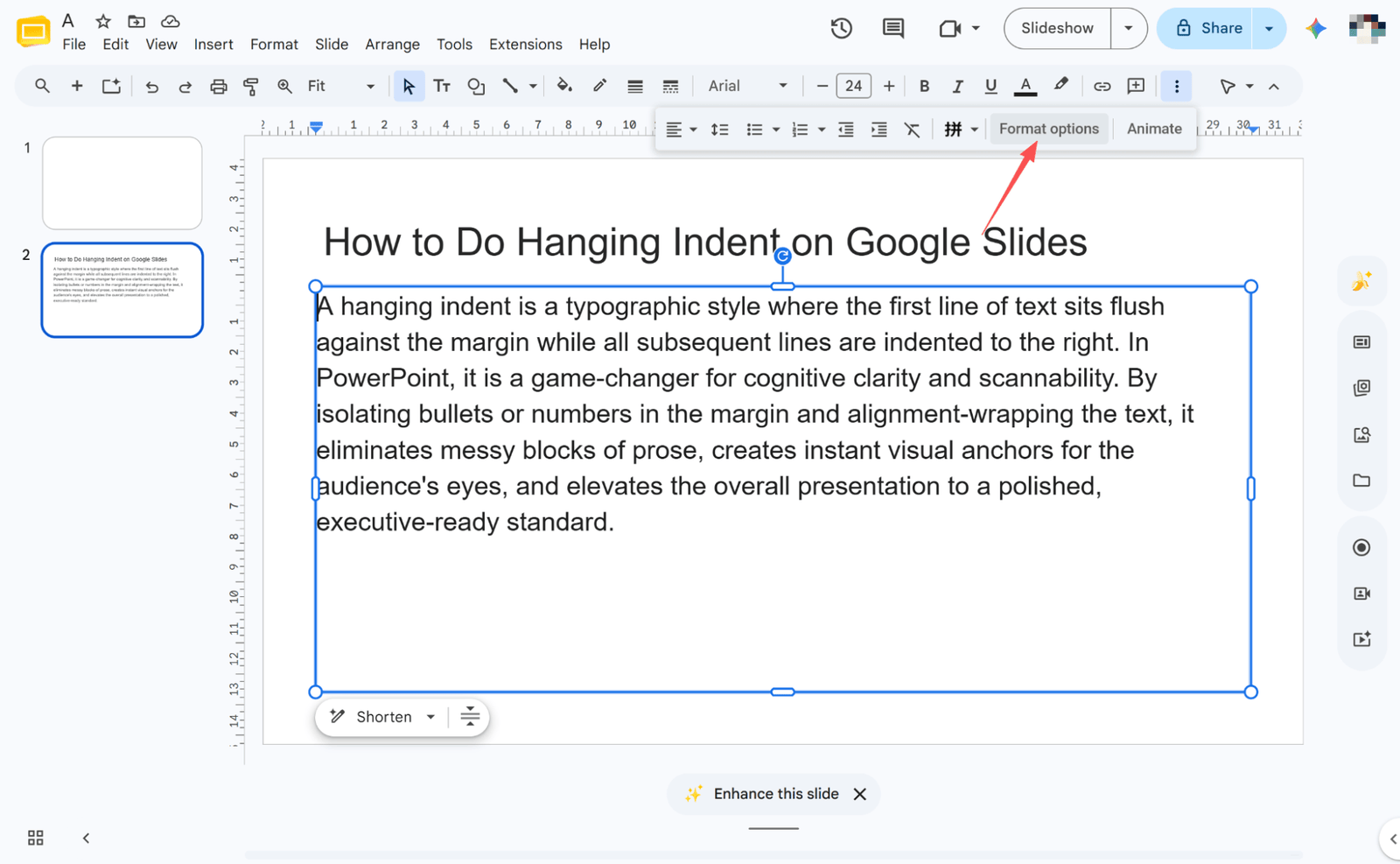Select the line tool
Image resolution: width=1400 pixels, height=864 pixels.
point(510,86)
